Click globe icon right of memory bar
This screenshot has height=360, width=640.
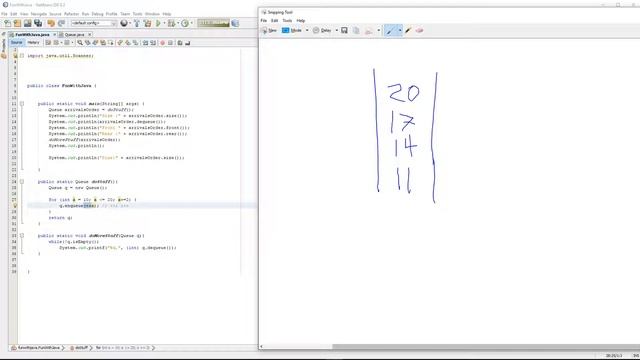pos(235,23)
